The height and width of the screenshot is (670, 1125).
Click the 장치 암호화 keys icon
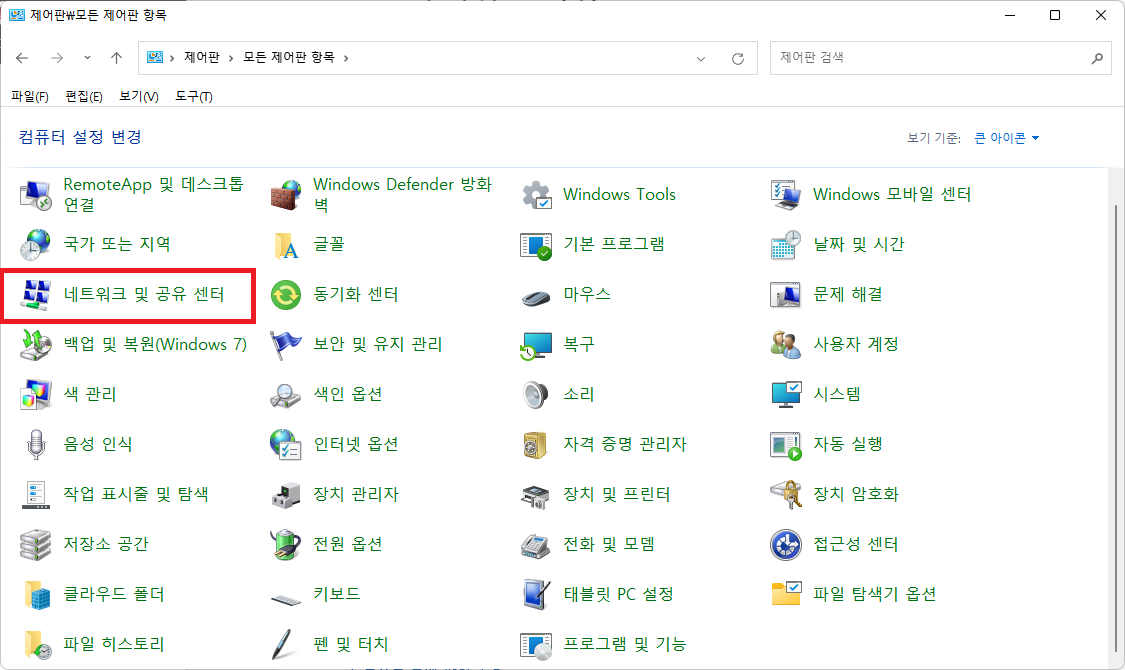[x=786, y=494]
